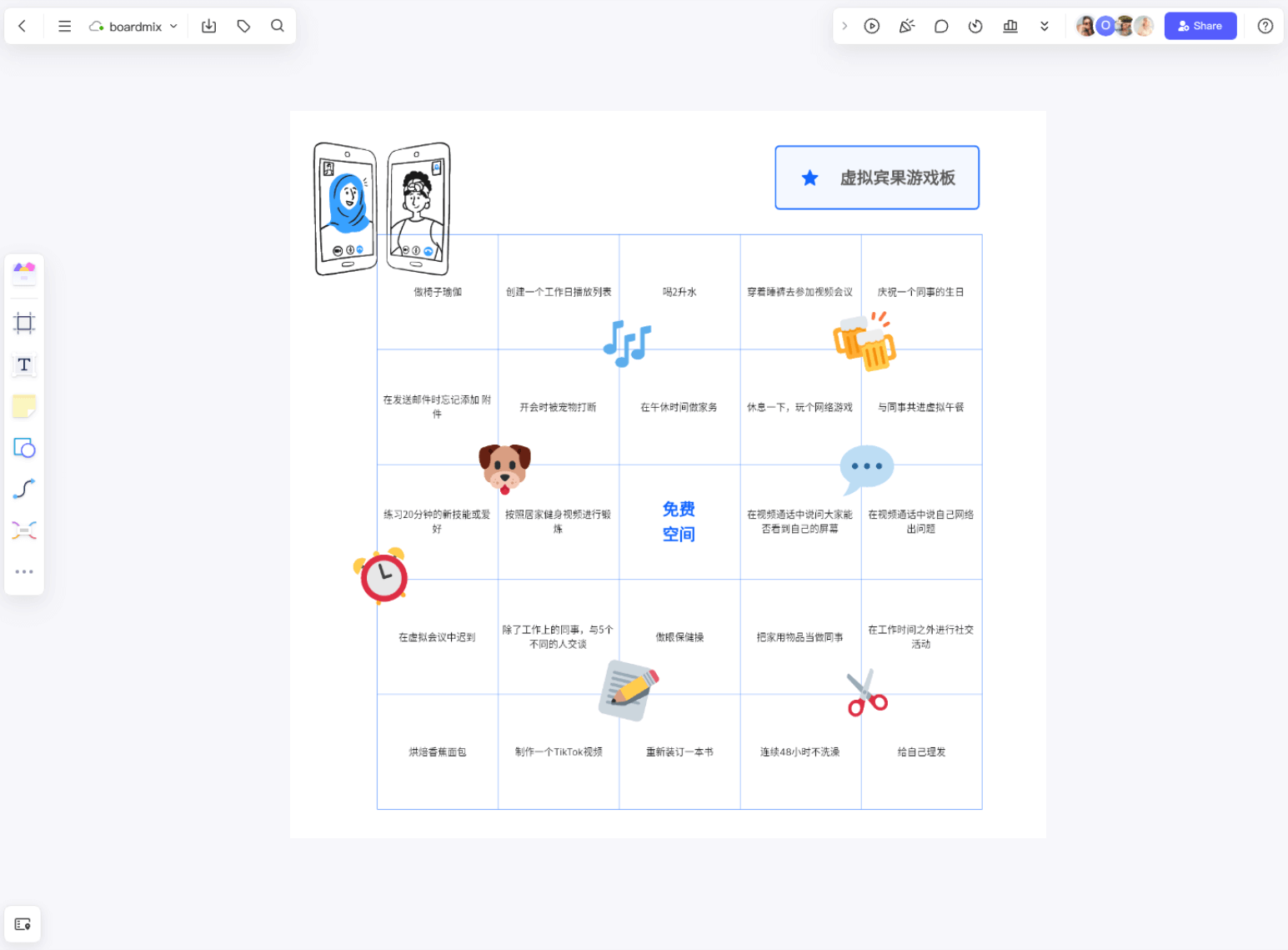
Task: Select the Frame tool
Action: point(24,324)
